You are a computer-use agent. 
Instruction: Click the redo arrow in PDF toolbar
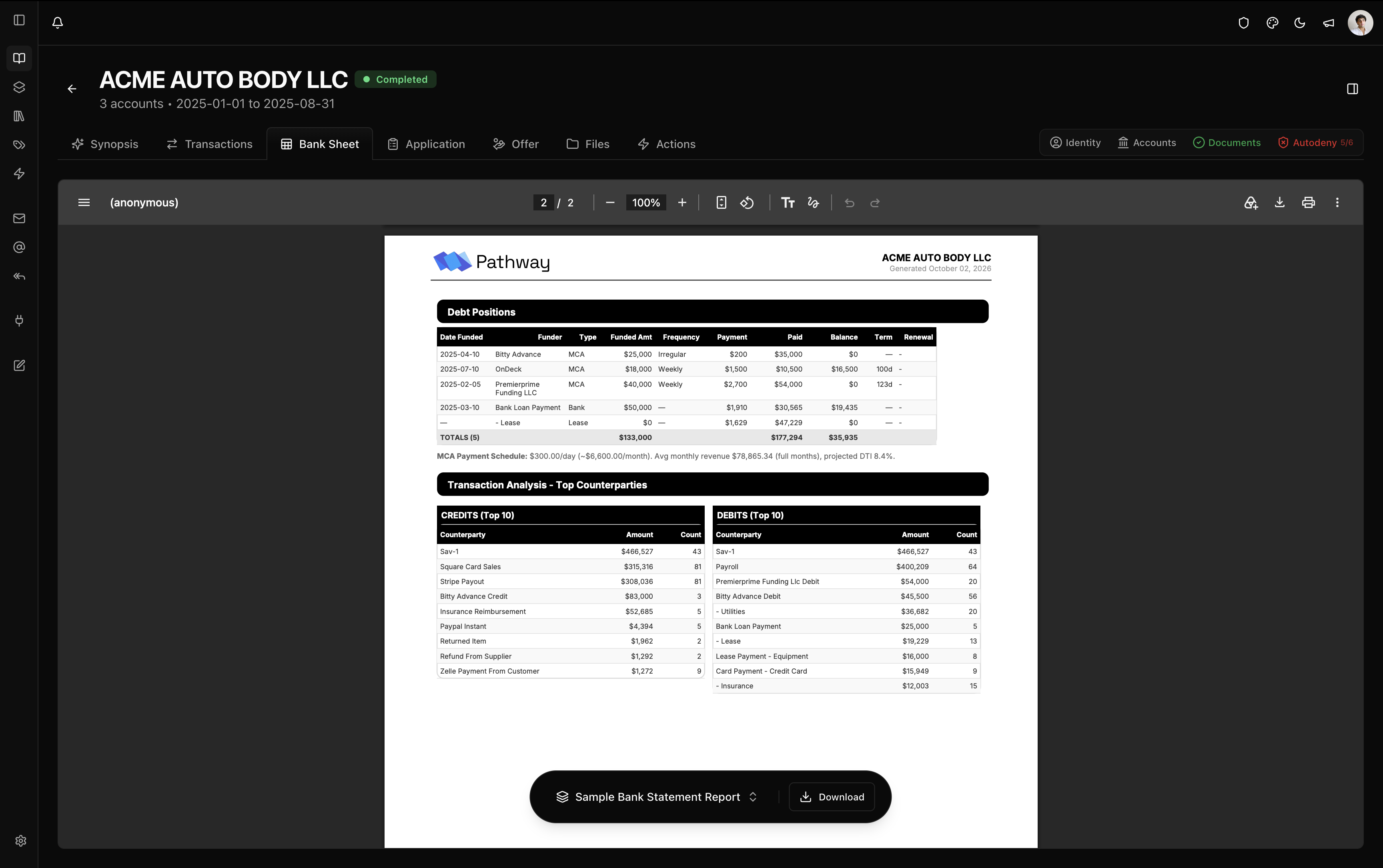[x=875, y=203]
